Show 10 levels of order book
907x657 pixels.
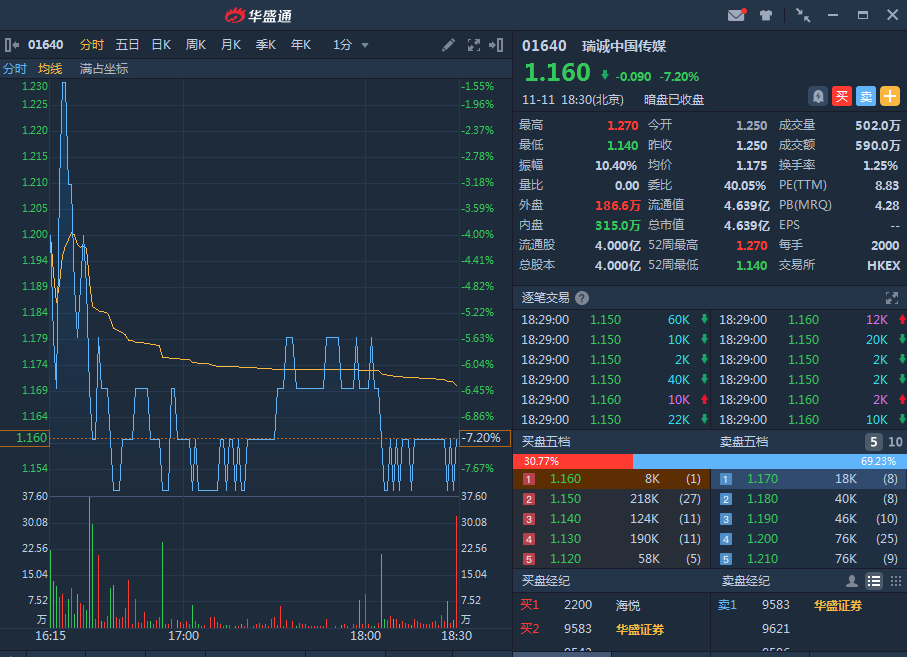coord(895,442)
